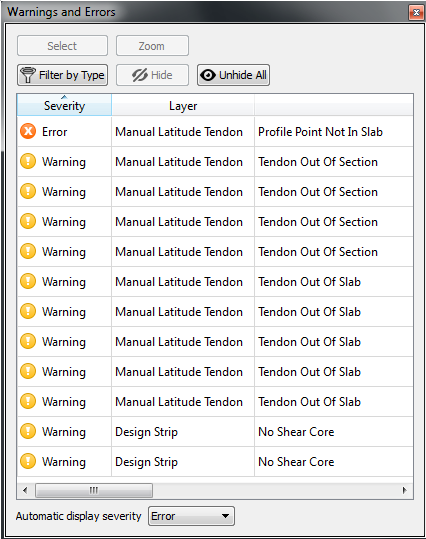The width and height of the screenshot is (426, 539).
Task: Click the horizontal scrollbar thumb
Action: coord(94,490)
